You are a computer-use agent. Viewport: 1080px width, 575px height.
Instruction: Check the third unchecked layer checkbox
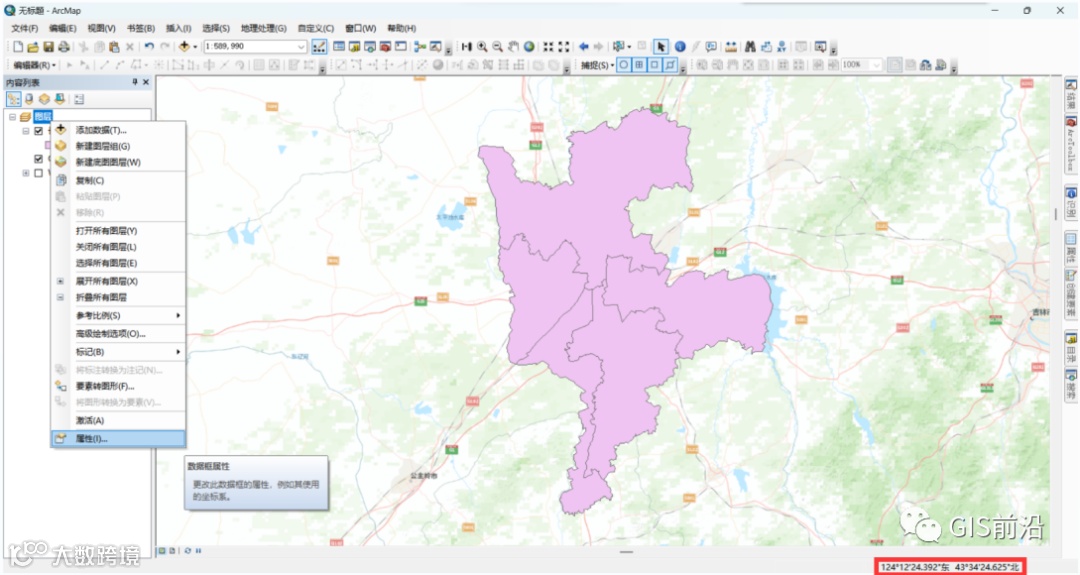(x=39, y=173)
